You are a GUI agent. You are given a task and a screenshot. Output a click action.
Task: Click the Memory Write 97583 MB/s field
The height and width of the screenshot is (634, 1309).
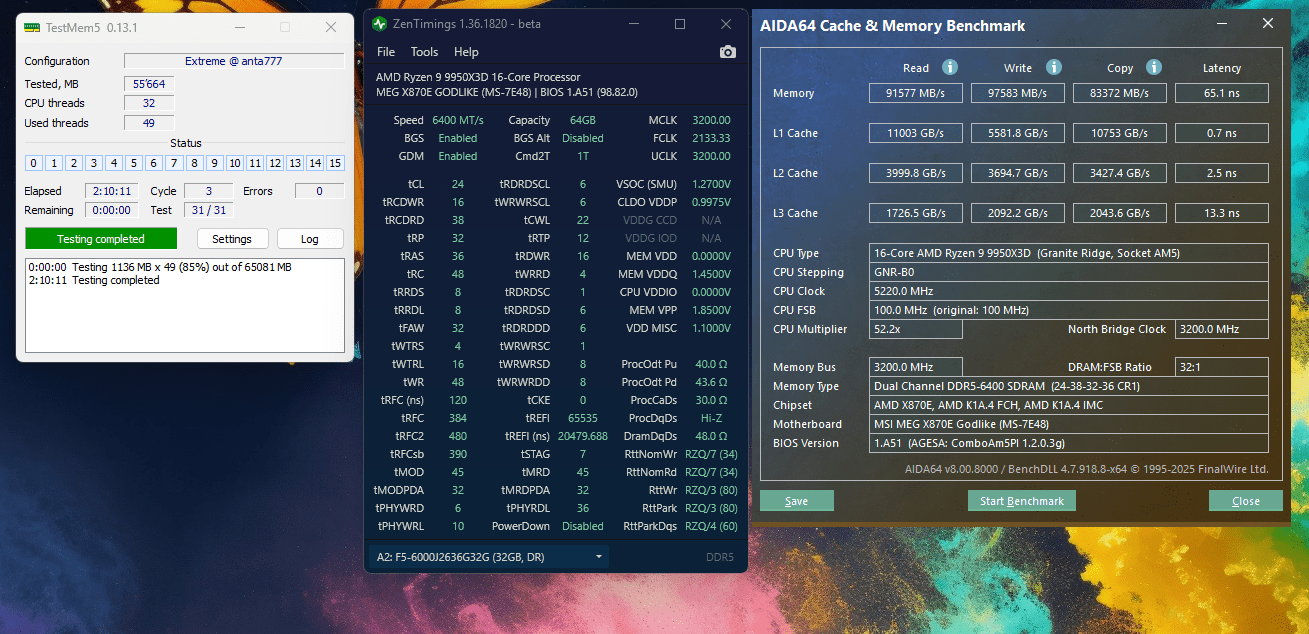point(1018,93)
